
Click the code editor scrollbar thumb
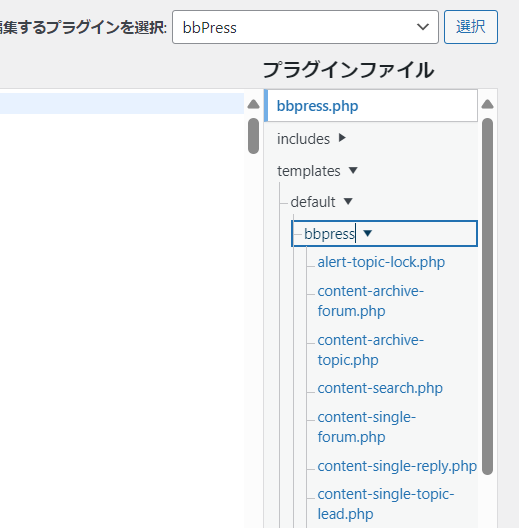click(x=253, y=136)
